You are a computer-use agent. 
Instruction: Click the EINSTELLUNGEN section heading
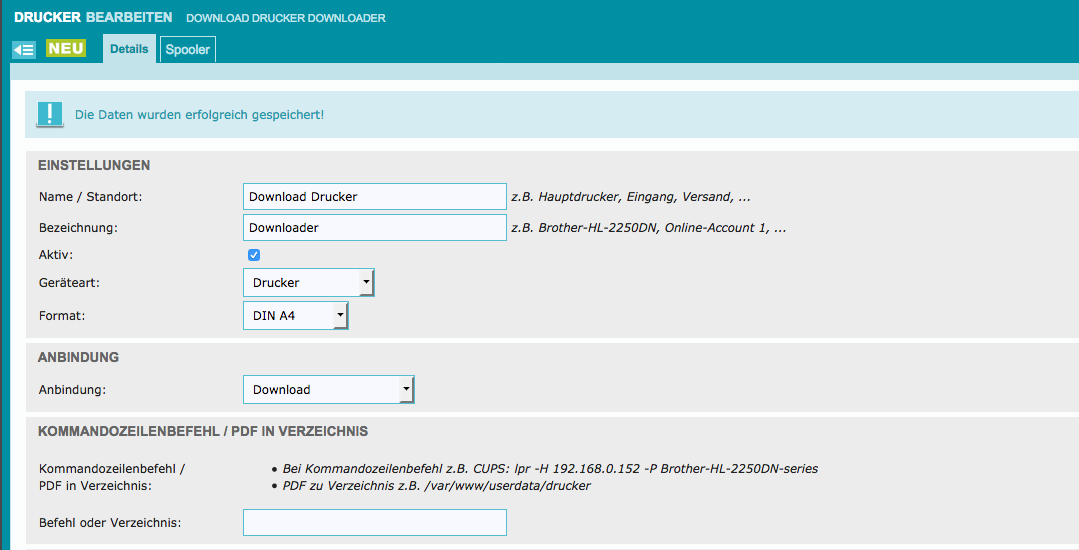[94, 166]
